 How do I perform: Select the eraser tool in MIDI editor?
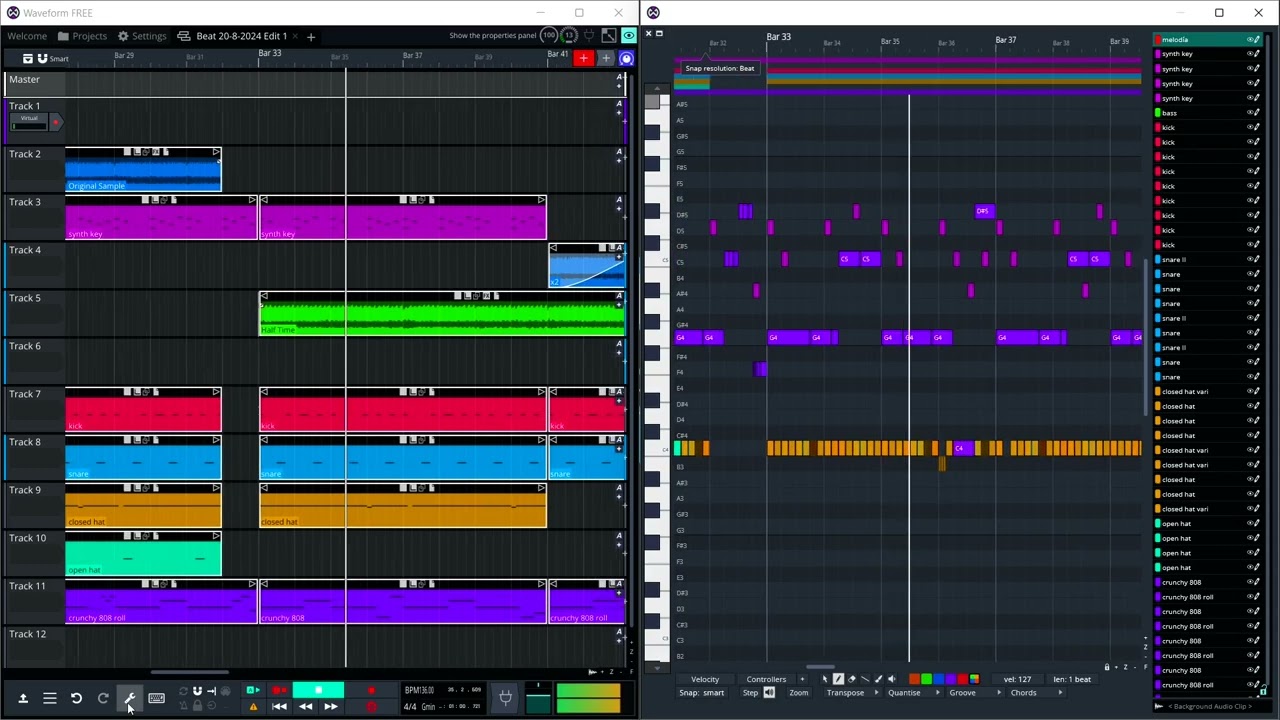click(x=852, y=680)
